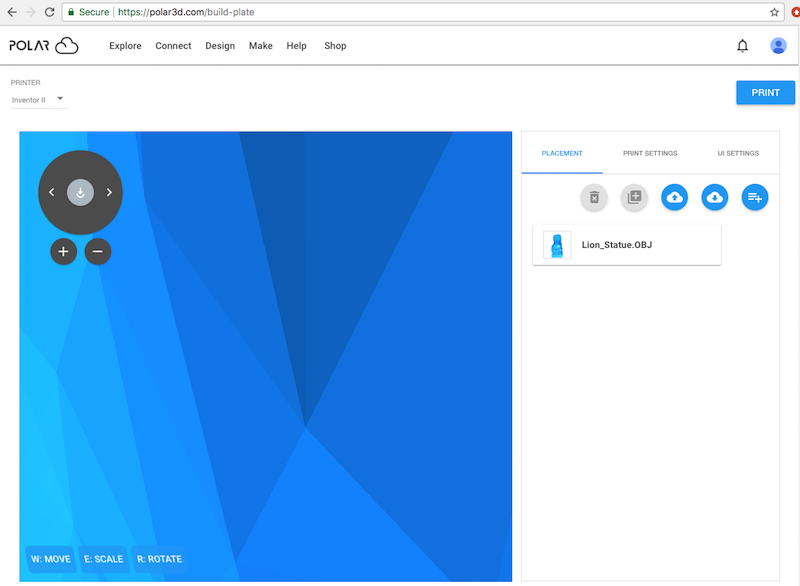Select the Lion_Statue.OBJ file name

[617, 245]
